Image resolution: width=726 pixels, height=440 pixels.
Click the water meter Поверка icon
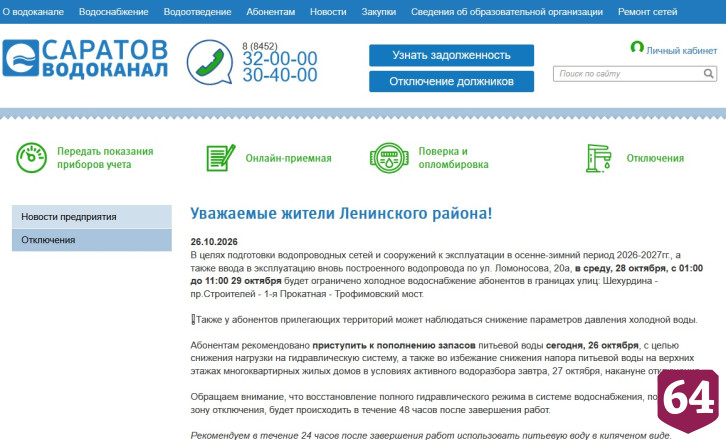coord(389,158)
